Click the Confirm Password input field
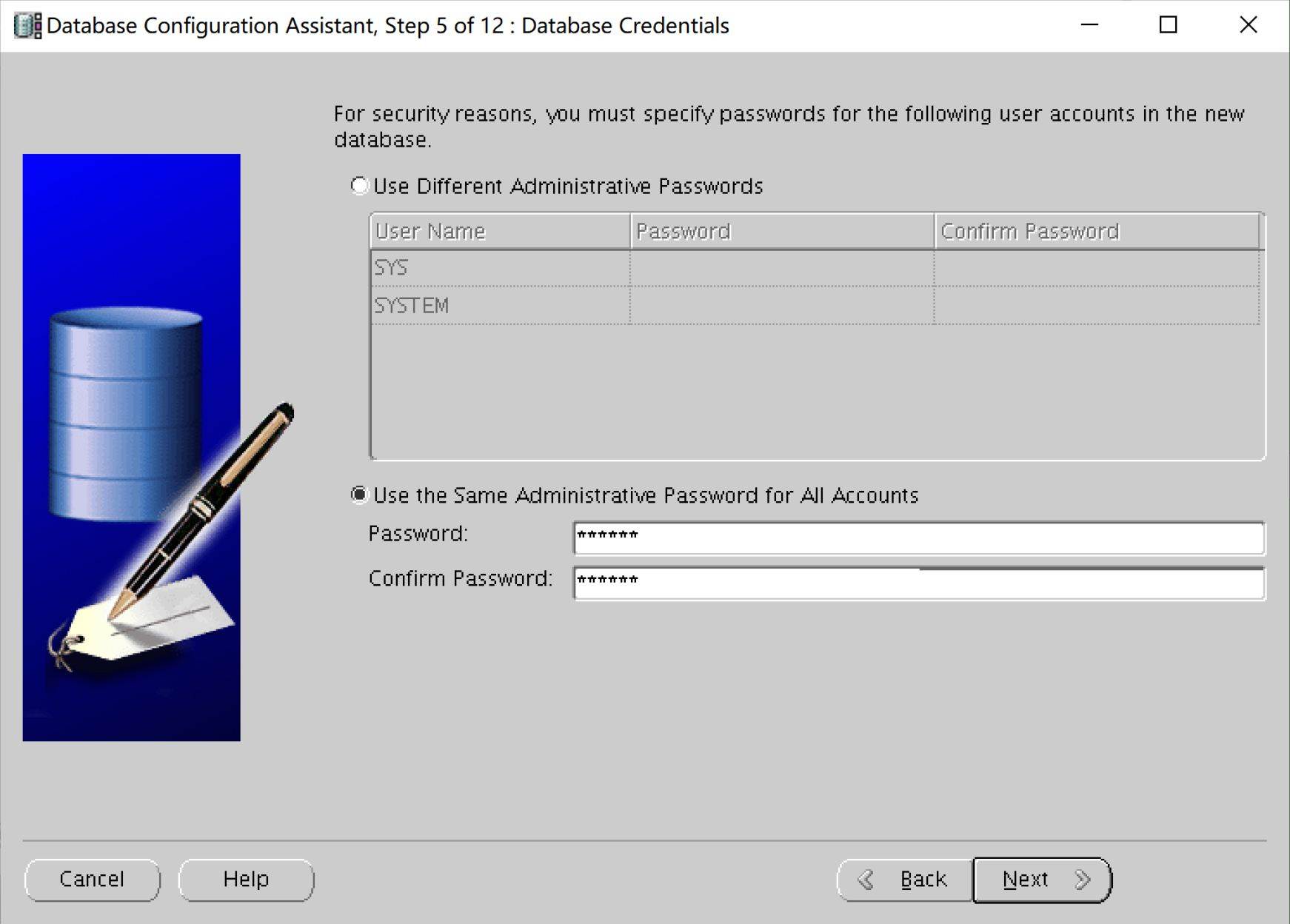This screenshot has width=1290, height=924. [919, 583]
